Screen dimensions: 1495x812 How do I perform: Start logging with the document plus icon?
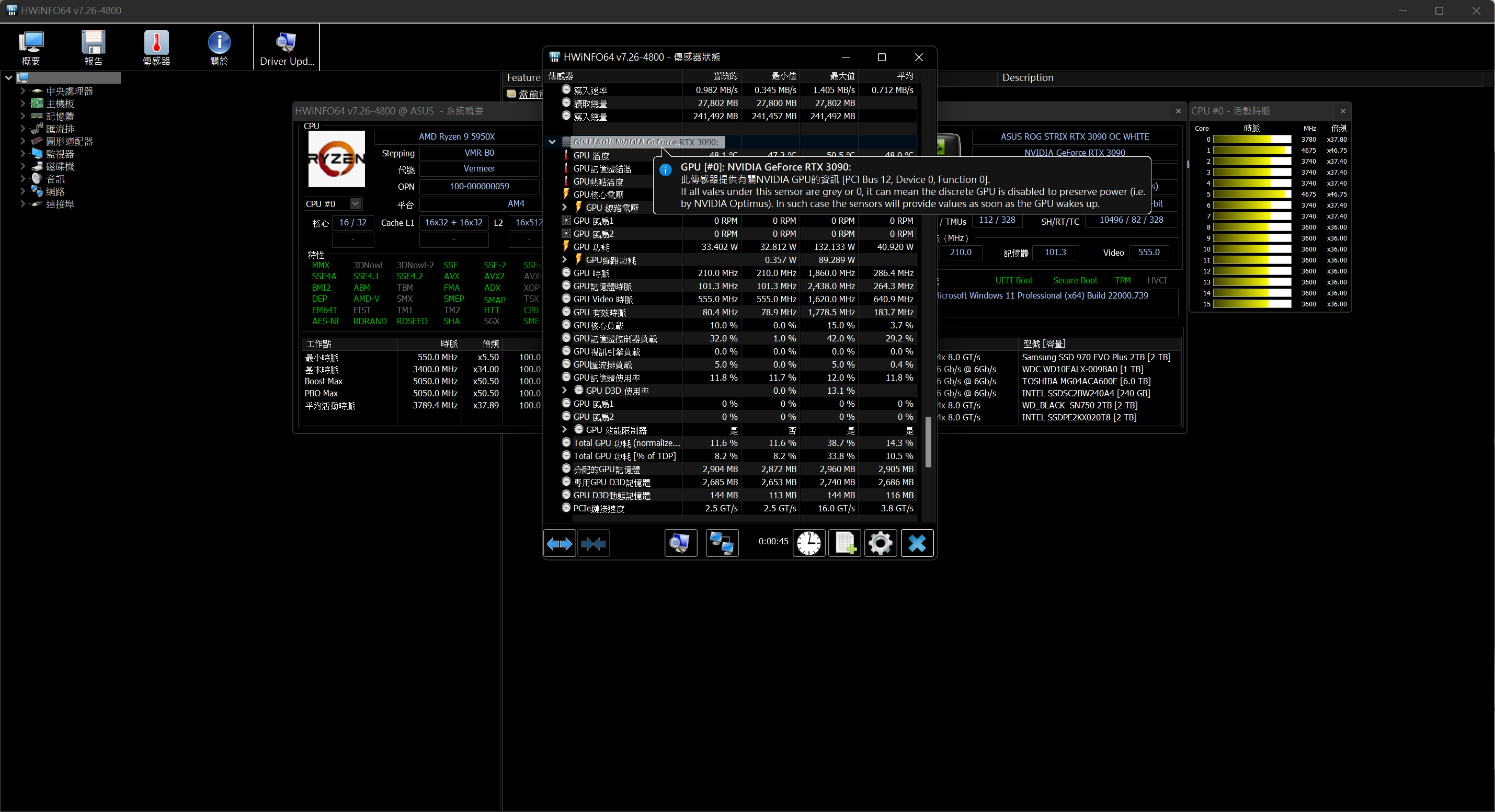point(844,543)
